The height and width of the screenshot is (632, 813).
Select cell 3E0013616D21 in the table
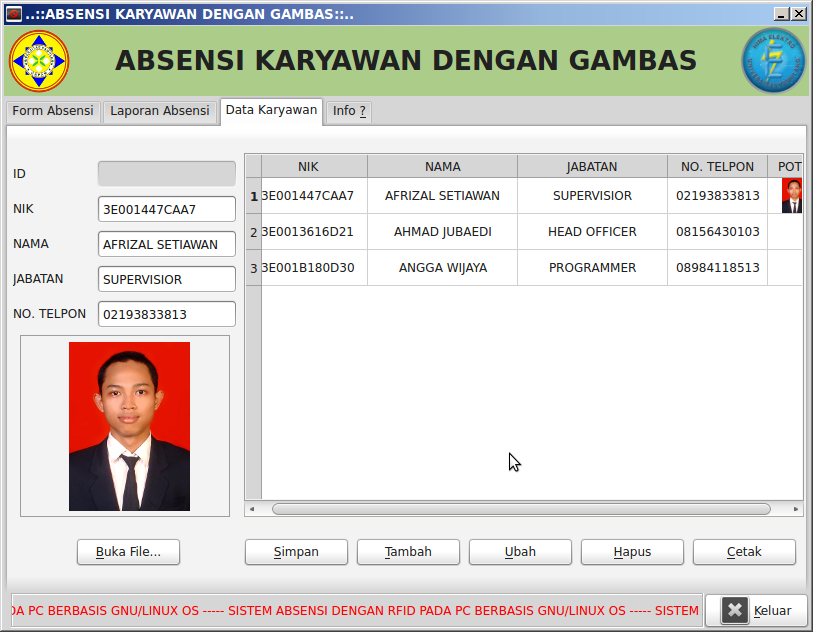(x=314, y=232)
